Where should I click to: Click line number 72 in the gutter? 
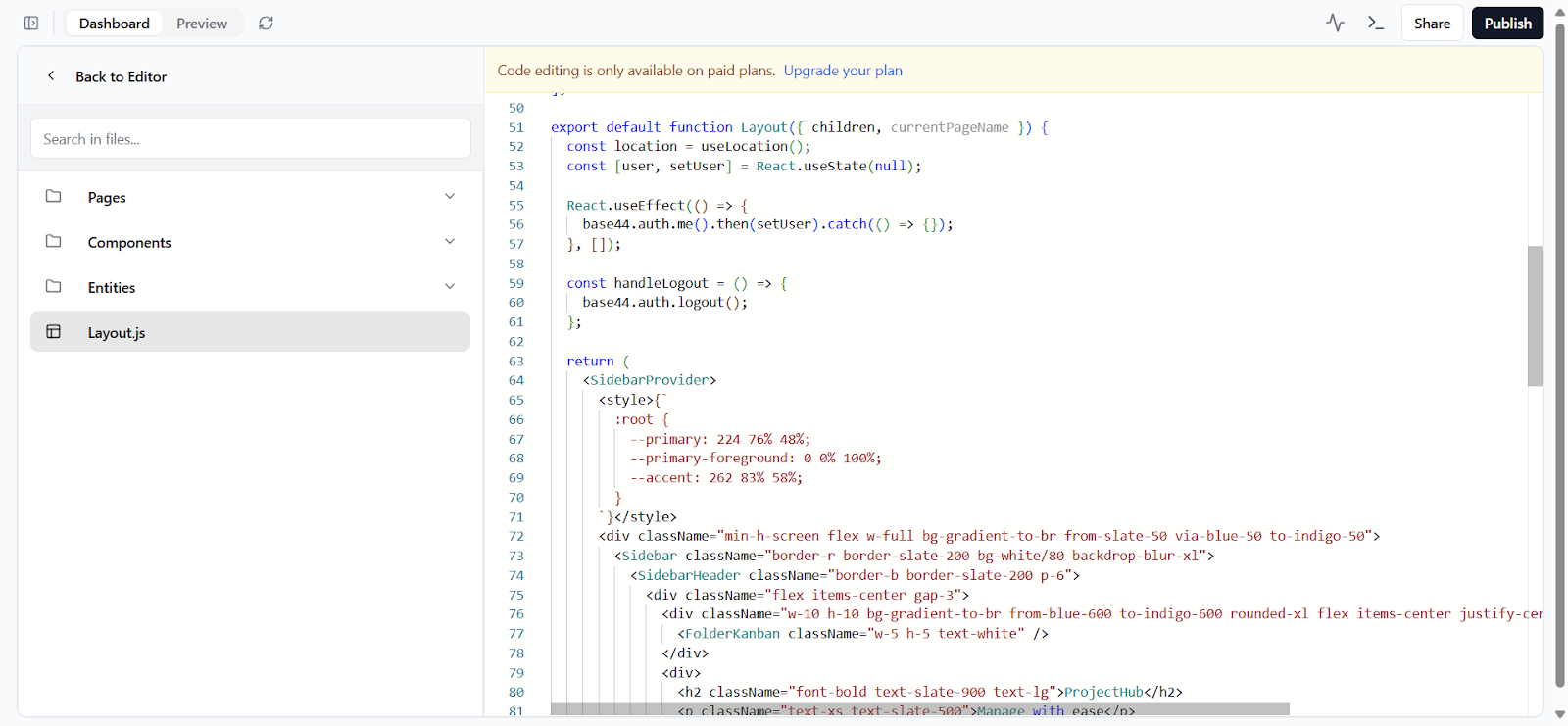(x=516, y=536)
